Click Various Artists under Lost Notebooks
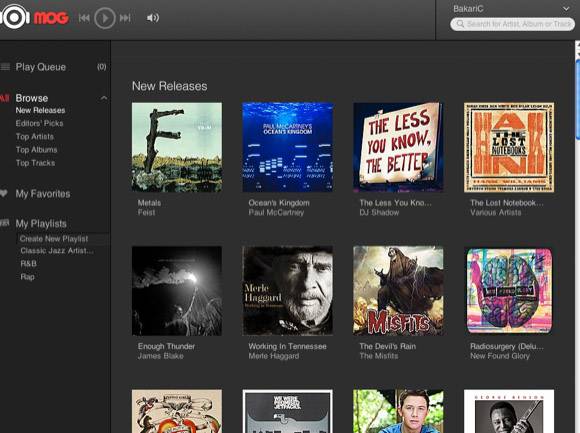 pos(496,213)
